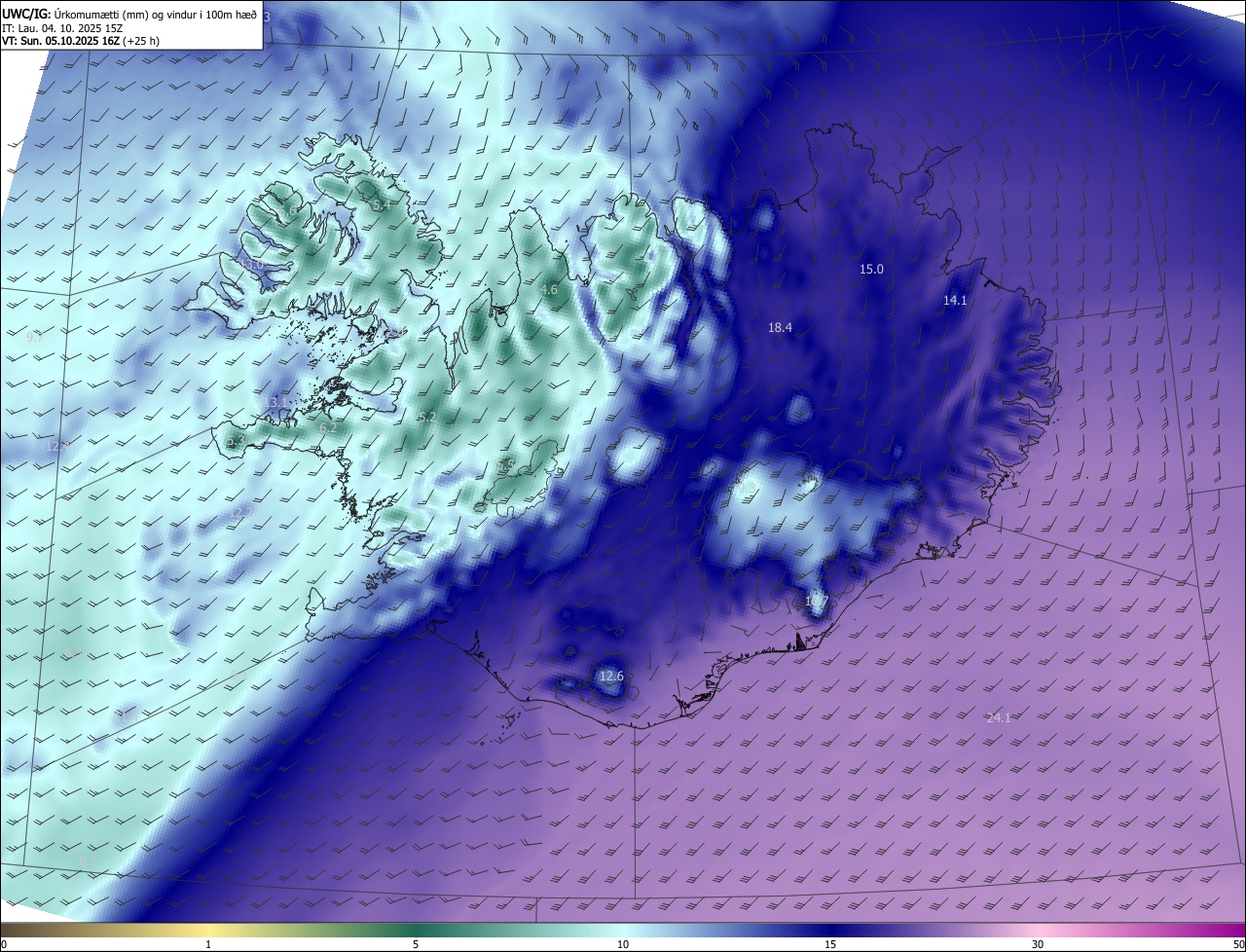
Task: Click the 5.2 value in west Iceland
Action: click(x=427, y=417)
